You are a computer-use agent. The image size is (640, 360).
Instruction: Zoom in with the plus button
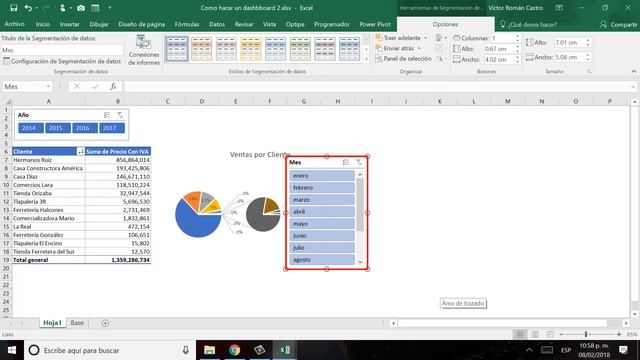tap(619, 334)
